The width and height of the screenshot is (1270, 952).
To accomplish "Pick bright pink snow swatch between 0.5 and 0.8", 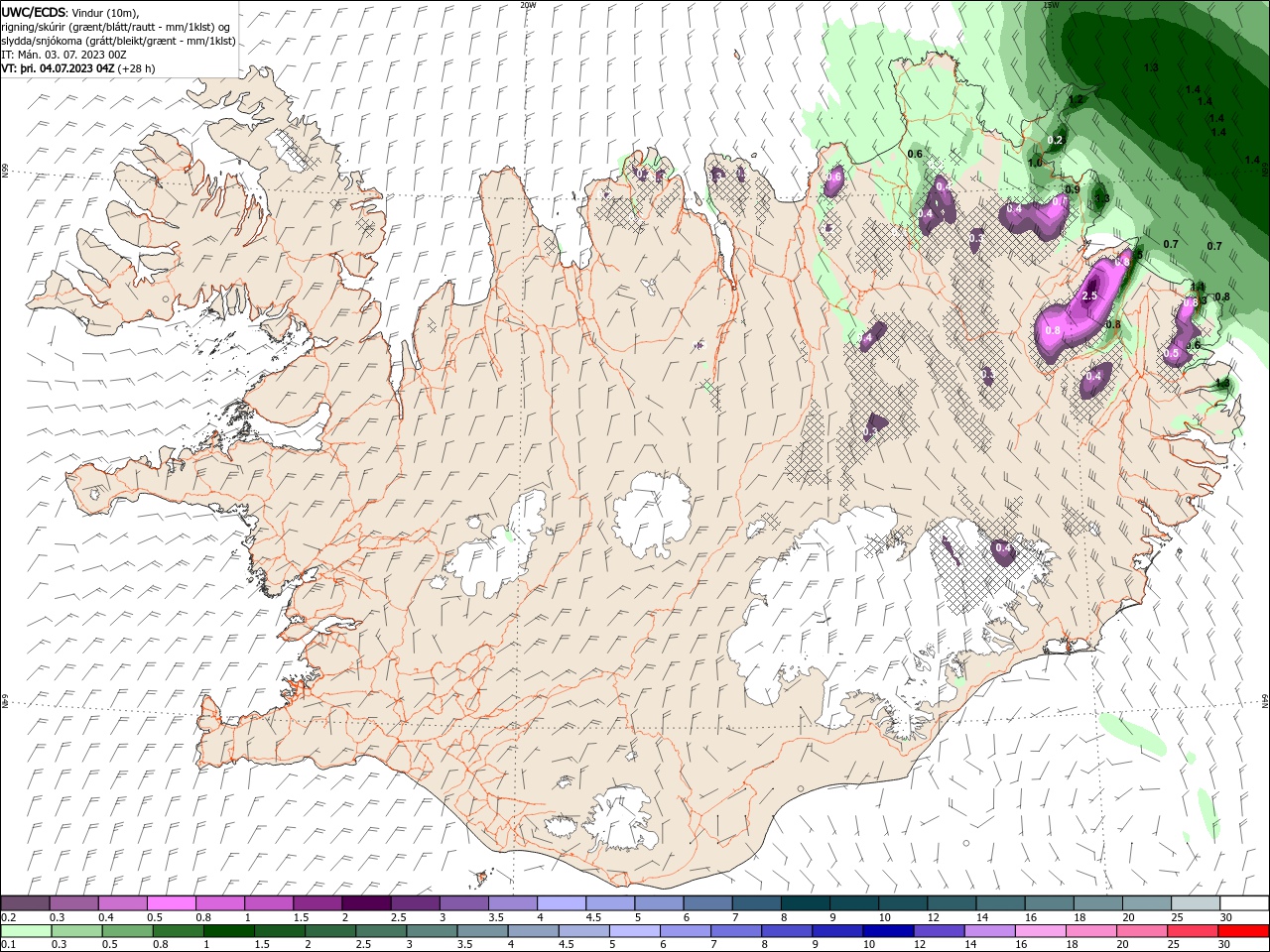I will 171,903.
